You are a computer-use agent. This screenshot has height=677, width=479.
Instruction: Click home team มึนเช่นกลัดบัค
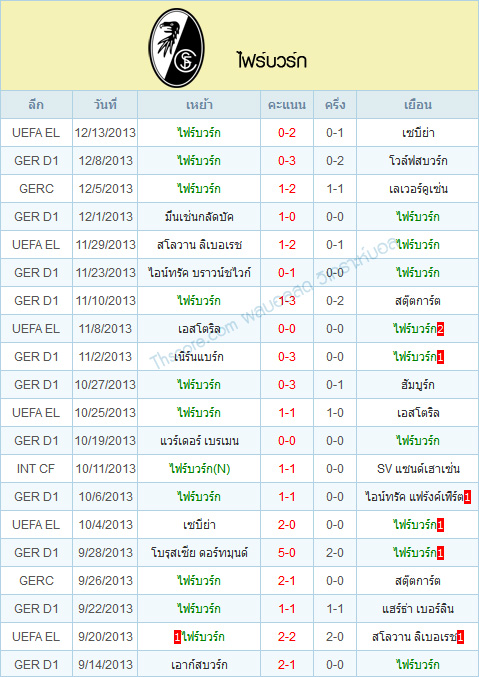pos(199,217)
